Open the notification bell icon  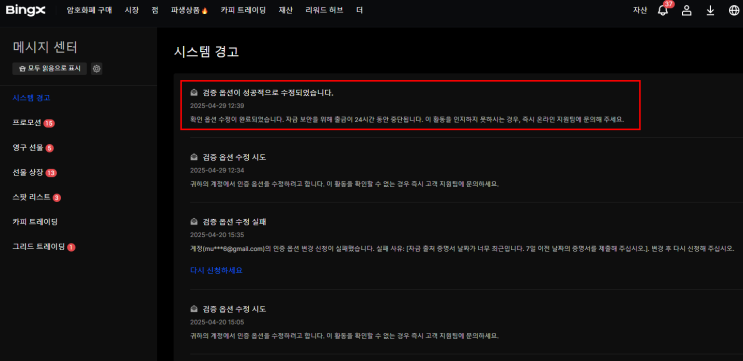point(663,10)
